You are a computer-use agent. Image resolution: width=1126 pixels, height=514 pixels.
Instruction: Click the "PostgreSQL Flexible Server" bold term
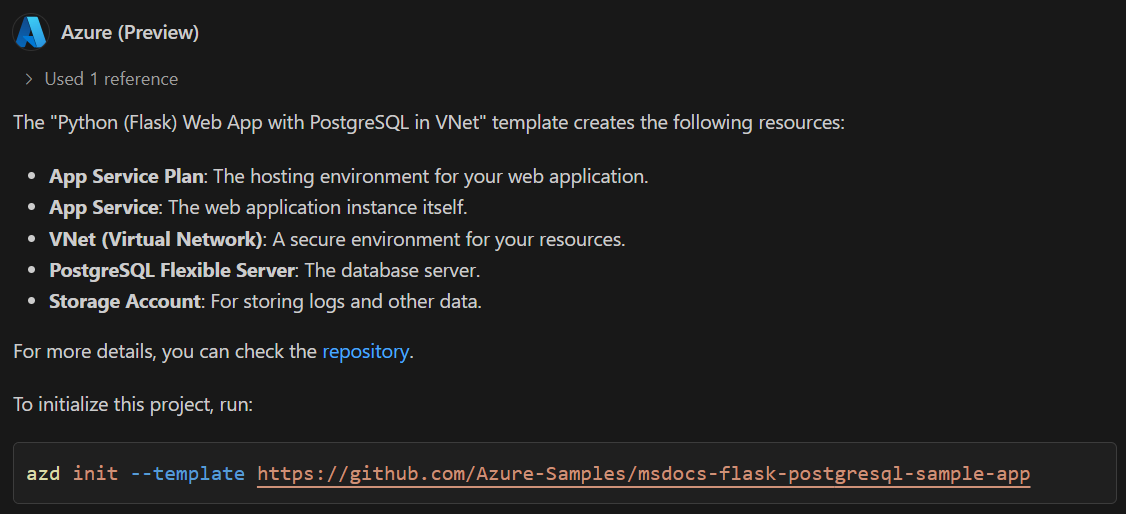point(172,271)
